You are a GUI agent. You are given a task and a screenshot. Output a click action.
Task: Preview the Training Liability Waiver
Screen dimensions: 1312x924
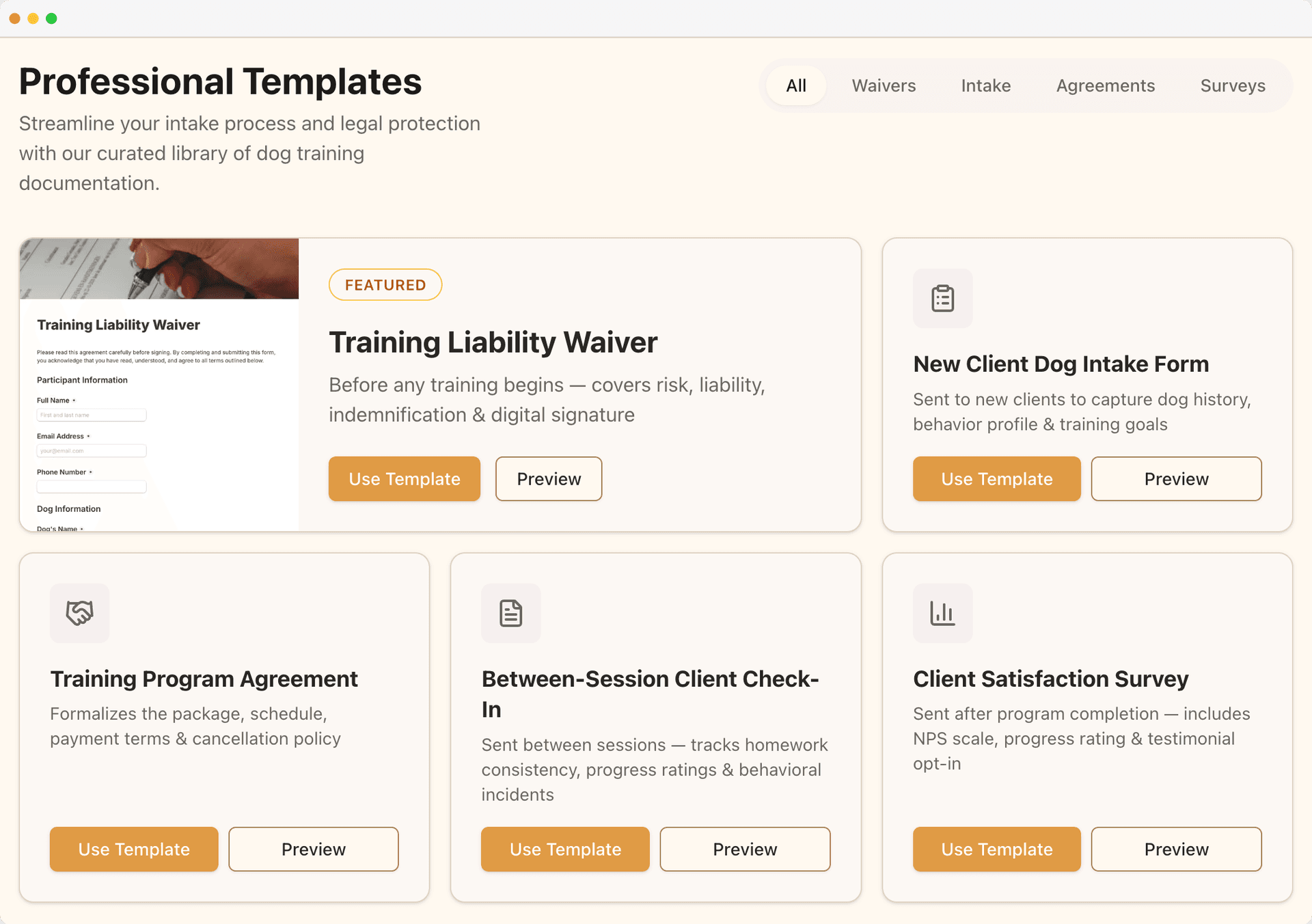pyautogui.click(x=548, y=478)
